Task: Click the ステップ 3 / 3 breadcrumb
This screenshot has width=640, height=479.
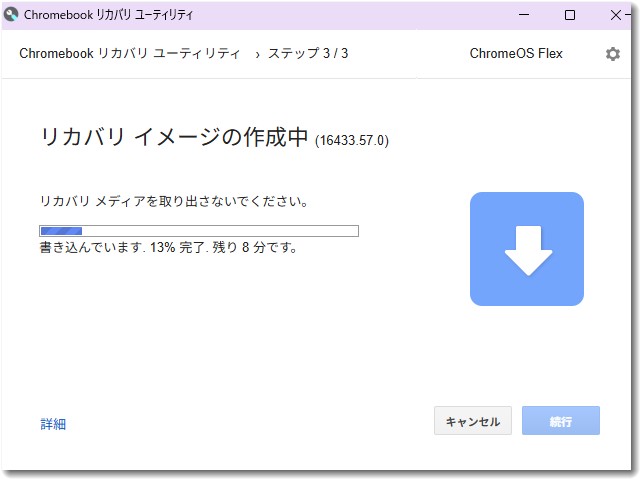Action: [308, 53]
